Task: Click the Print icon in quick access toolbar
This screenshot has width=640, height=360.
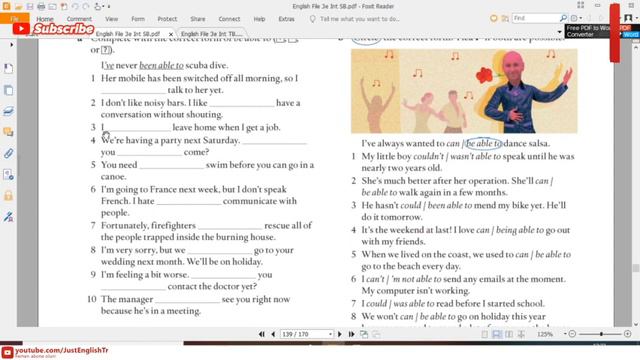Action: [41, 6]
